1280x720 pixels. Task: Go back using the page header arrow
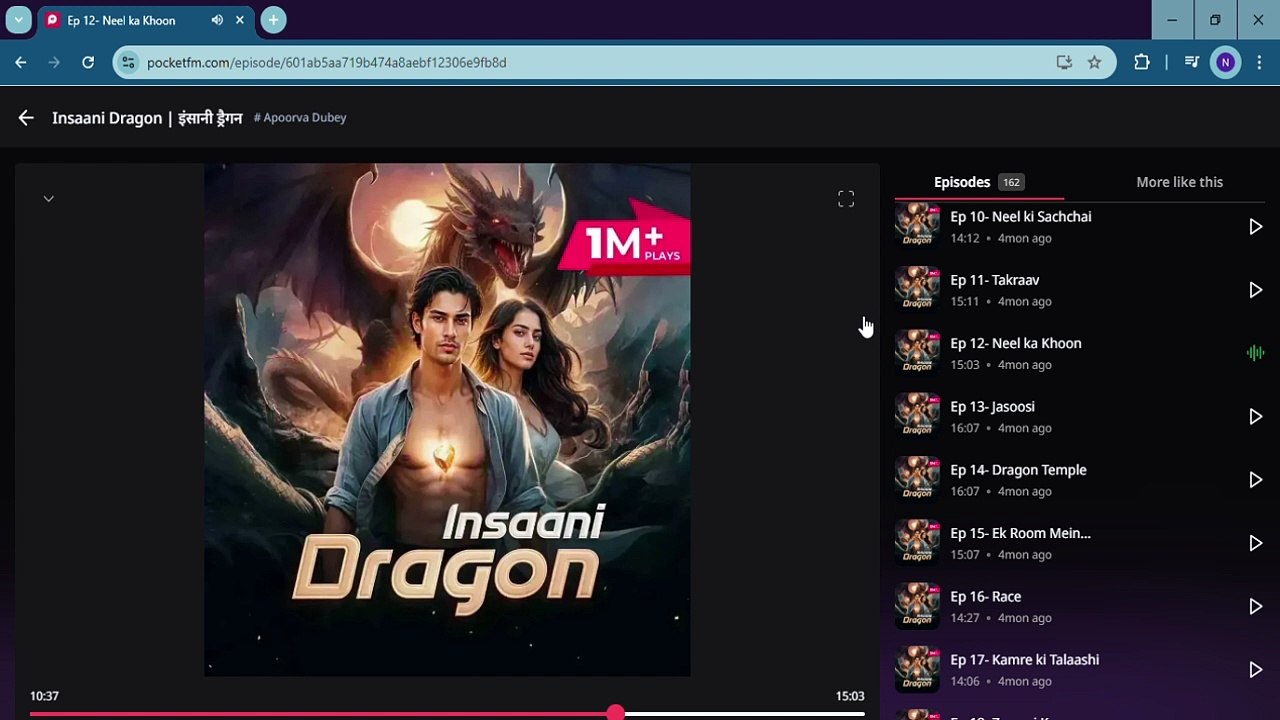[26, 118]
